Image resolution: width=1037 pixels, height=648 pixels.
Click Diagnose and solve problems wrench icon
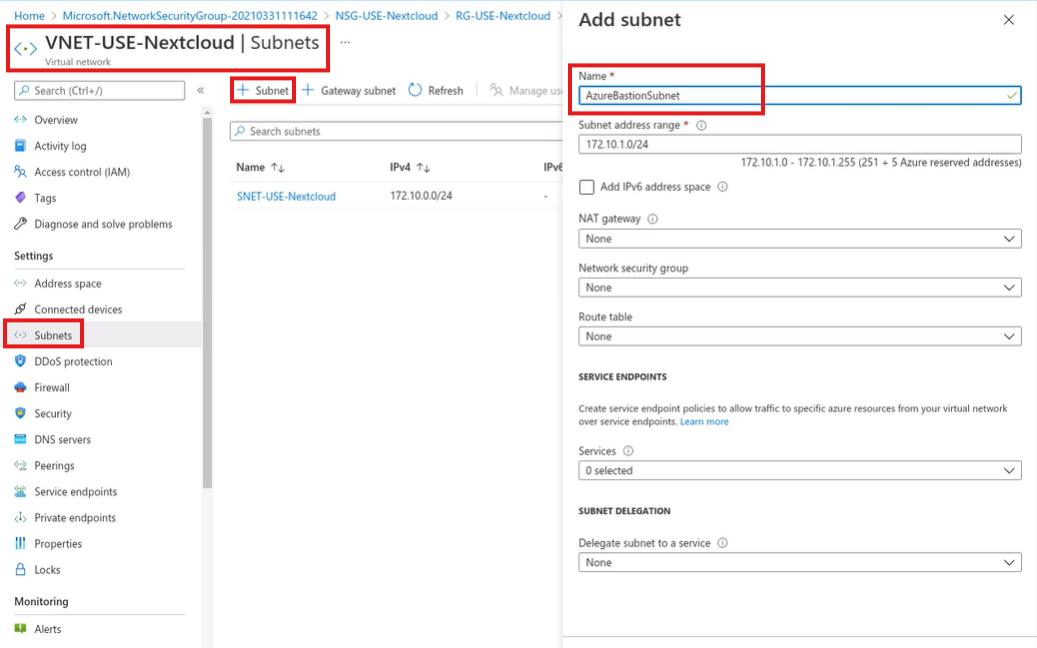[x=21, y=224]
